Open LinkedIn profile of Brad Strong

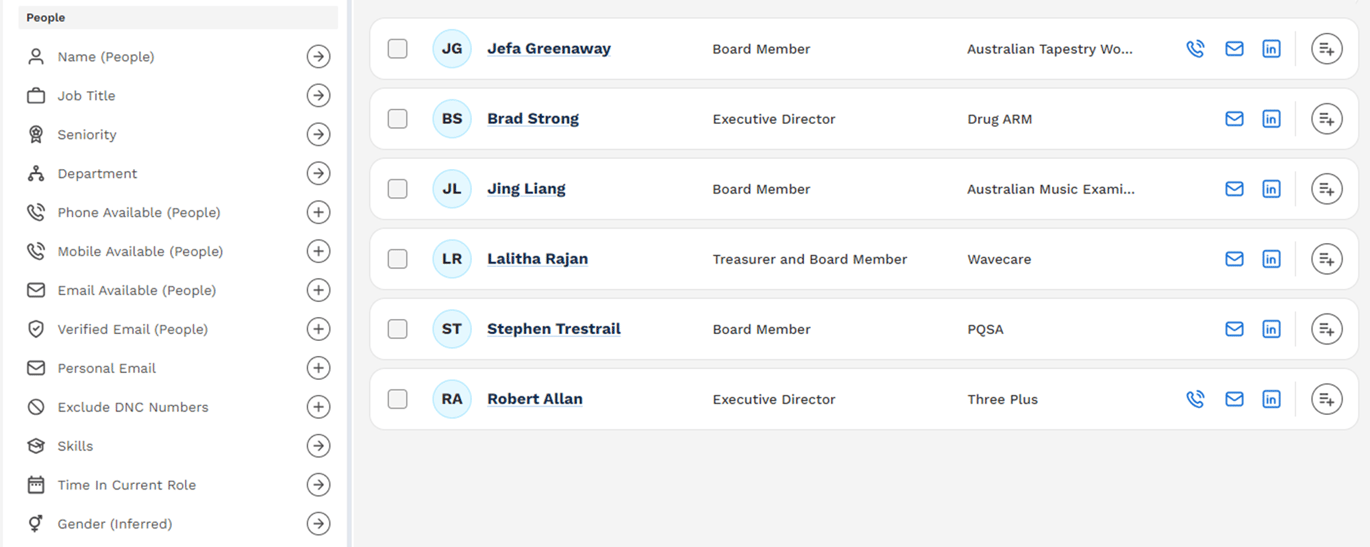coord(1271,119)
